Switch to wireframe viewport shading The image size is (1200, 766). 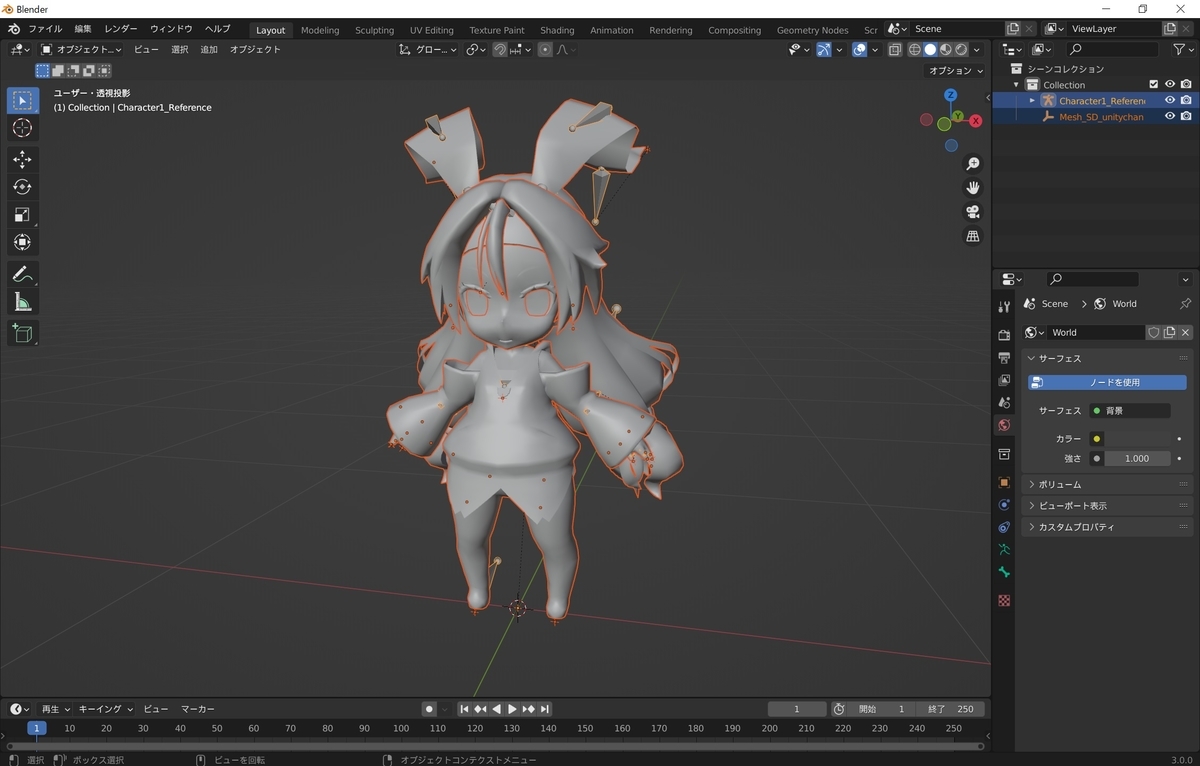pyautogui.click(x=914, y=49)
